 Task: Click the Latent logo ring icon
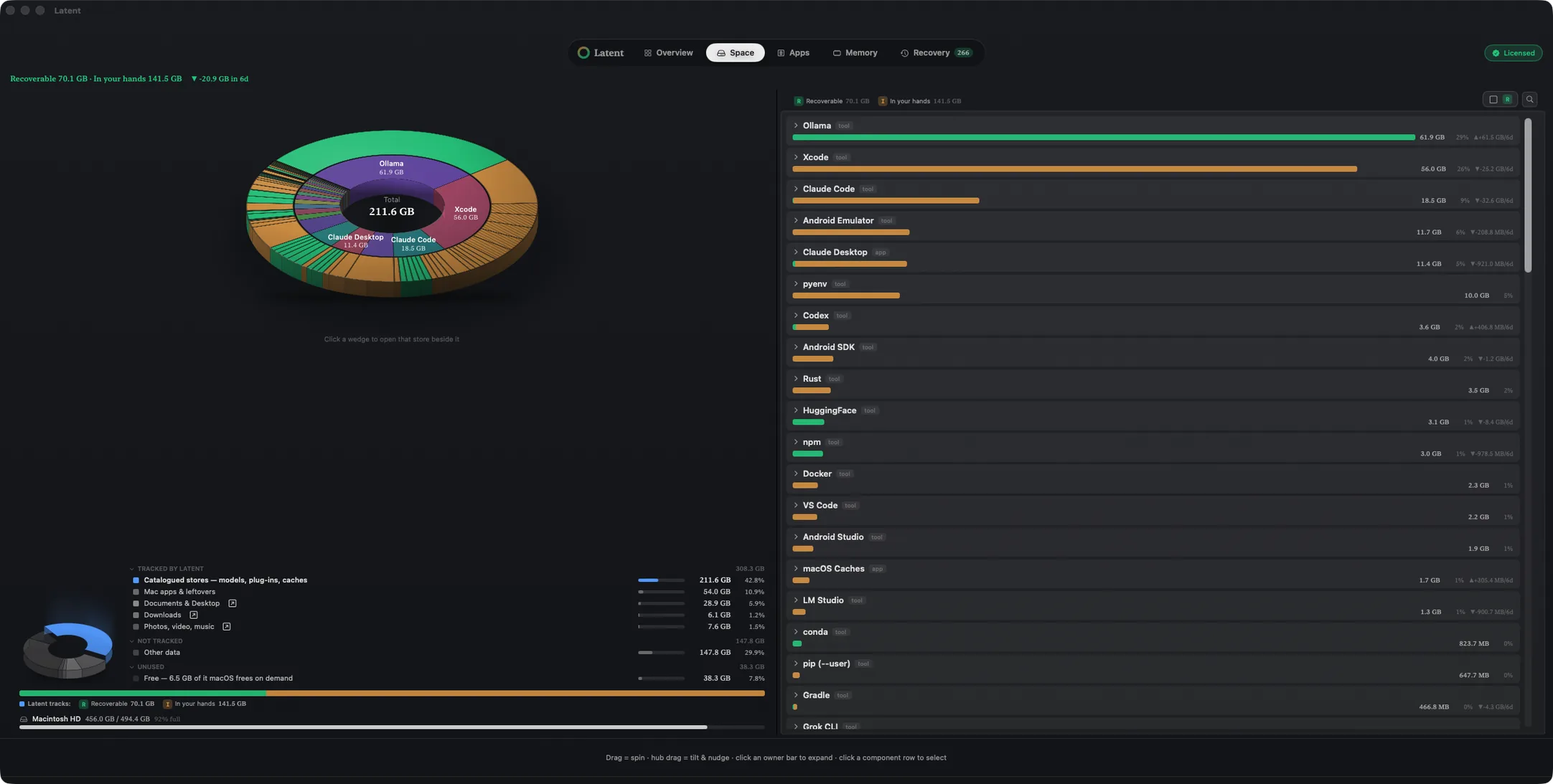pos(583,53)
